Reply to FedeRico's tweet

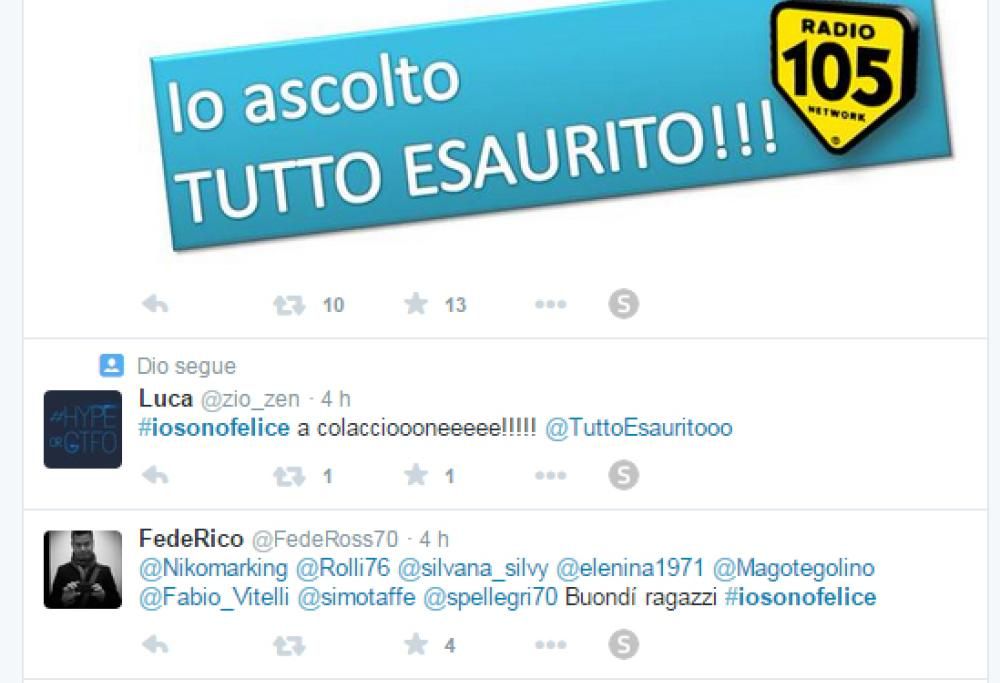click(x=155, y=645)
